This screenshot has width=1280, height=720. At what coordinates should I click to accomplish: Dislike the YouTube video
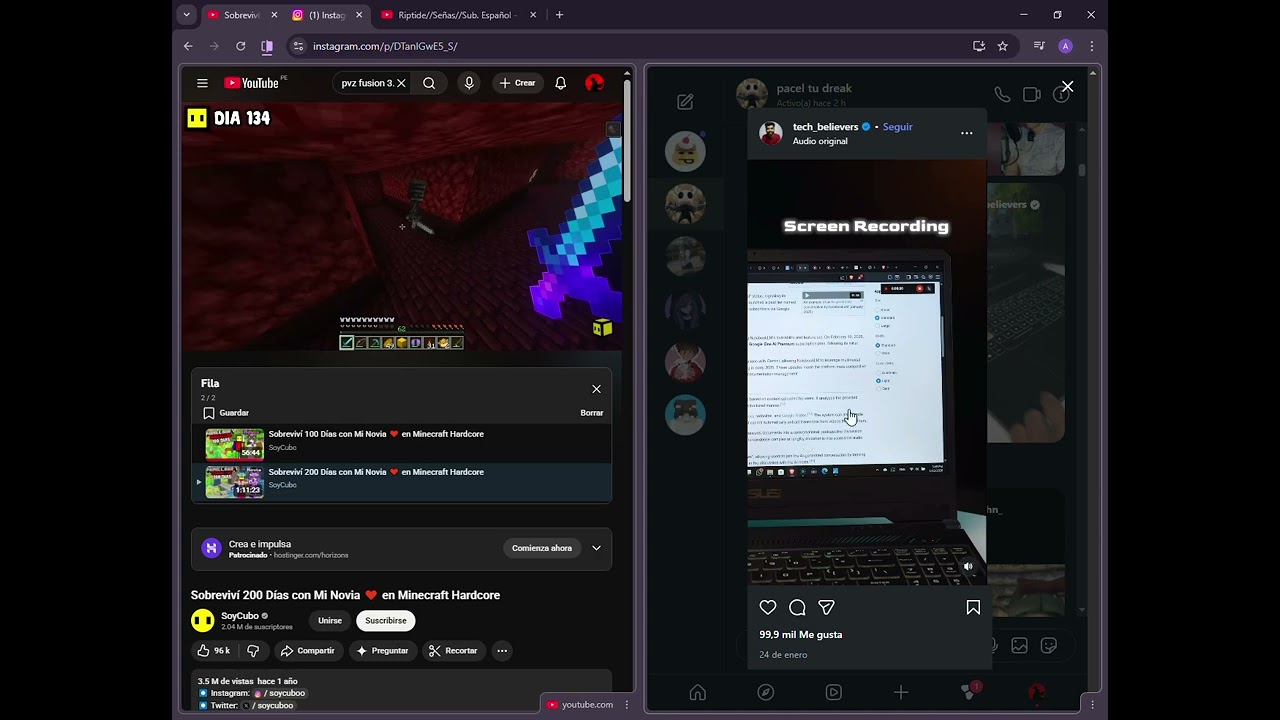coord(253,651)
